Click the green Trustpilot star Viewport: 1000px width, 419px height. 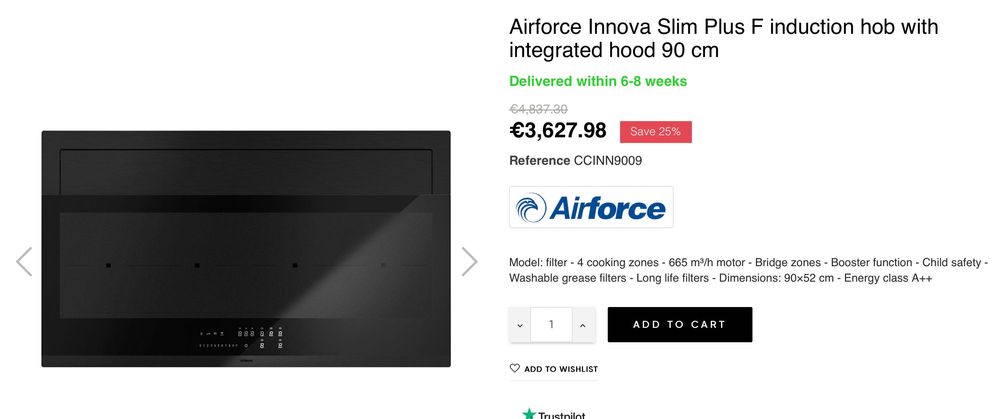click(528, 413)
